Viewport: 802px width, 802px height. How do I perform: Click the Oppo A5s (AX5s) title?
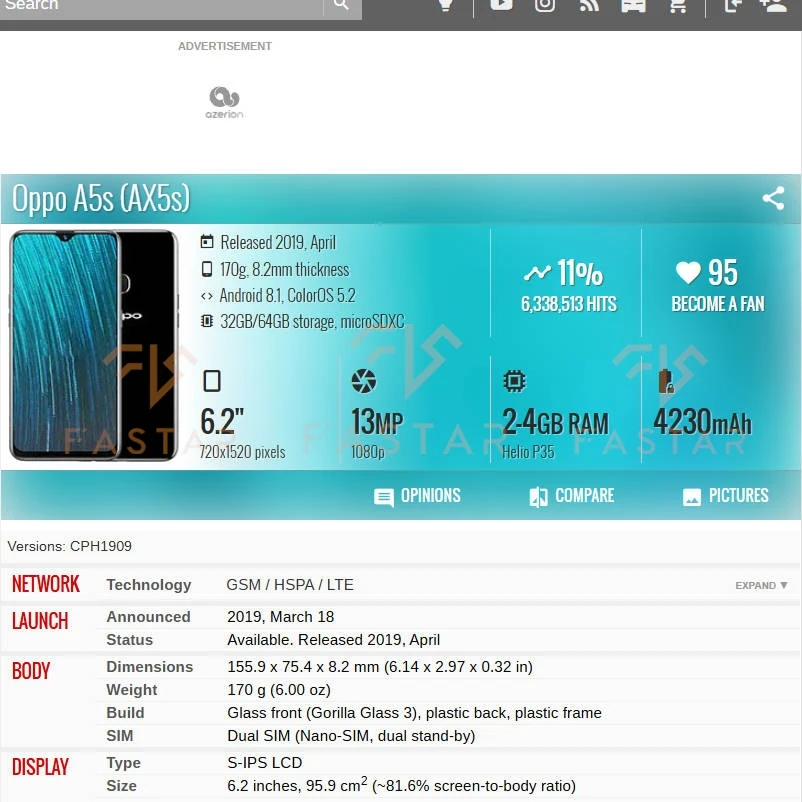(101, 198)
